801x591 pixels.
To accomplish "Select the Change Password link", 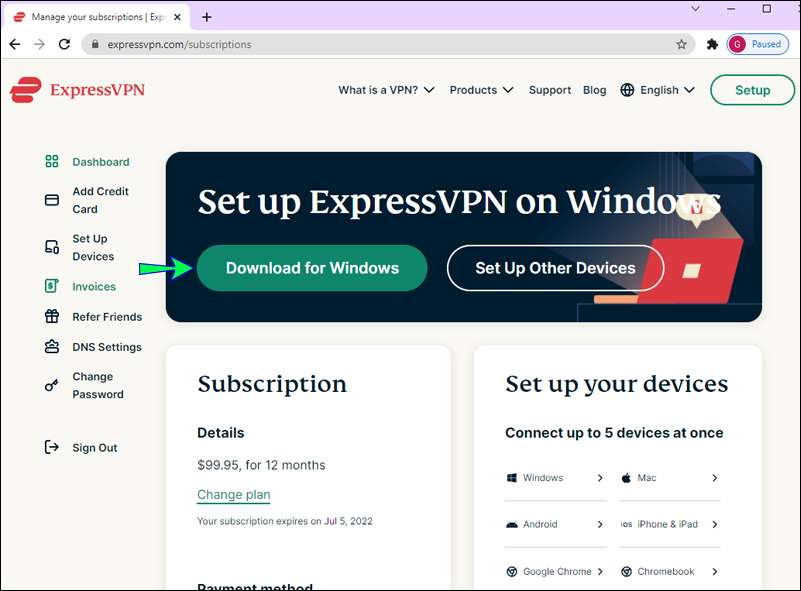I will pyautogui.click(x=98, y=385).
